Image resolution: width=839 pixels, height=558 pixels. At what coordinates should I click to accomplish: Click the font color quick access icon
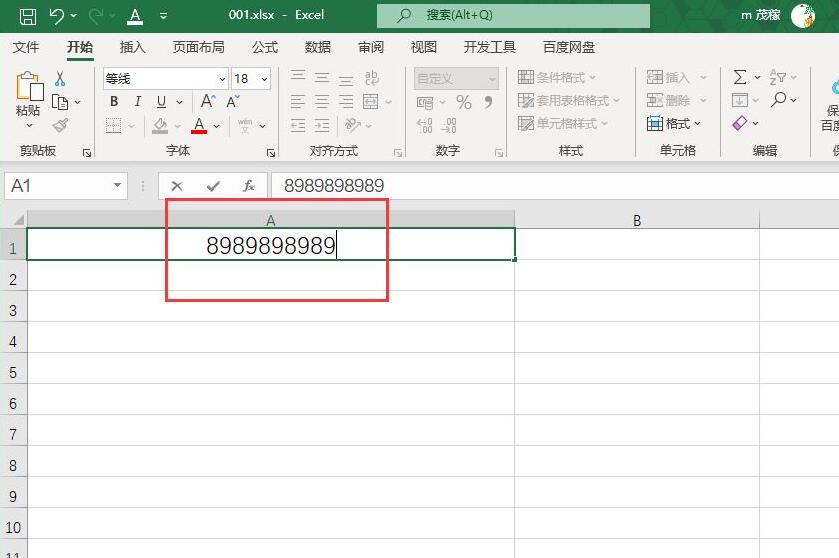click(x=135, y=16)
